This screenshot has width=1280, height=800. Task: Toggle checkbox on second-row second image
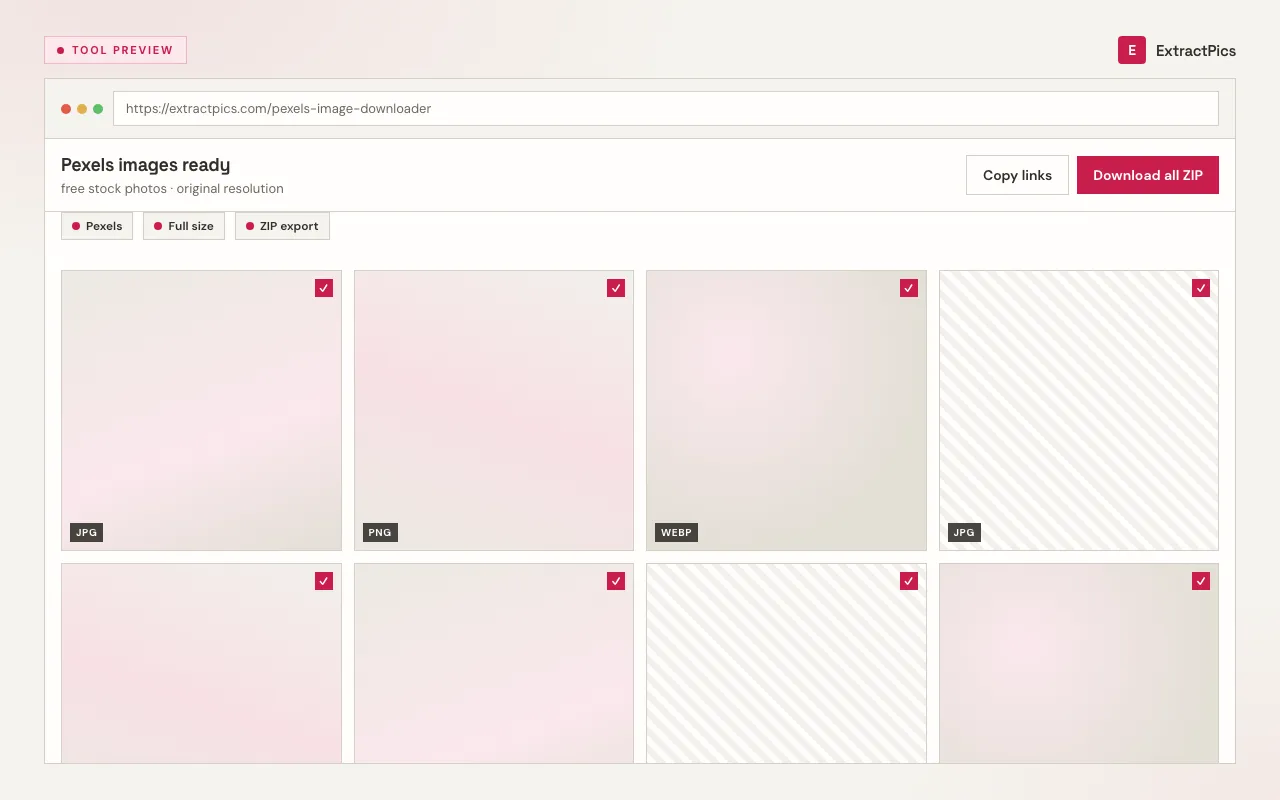[616, 581]
